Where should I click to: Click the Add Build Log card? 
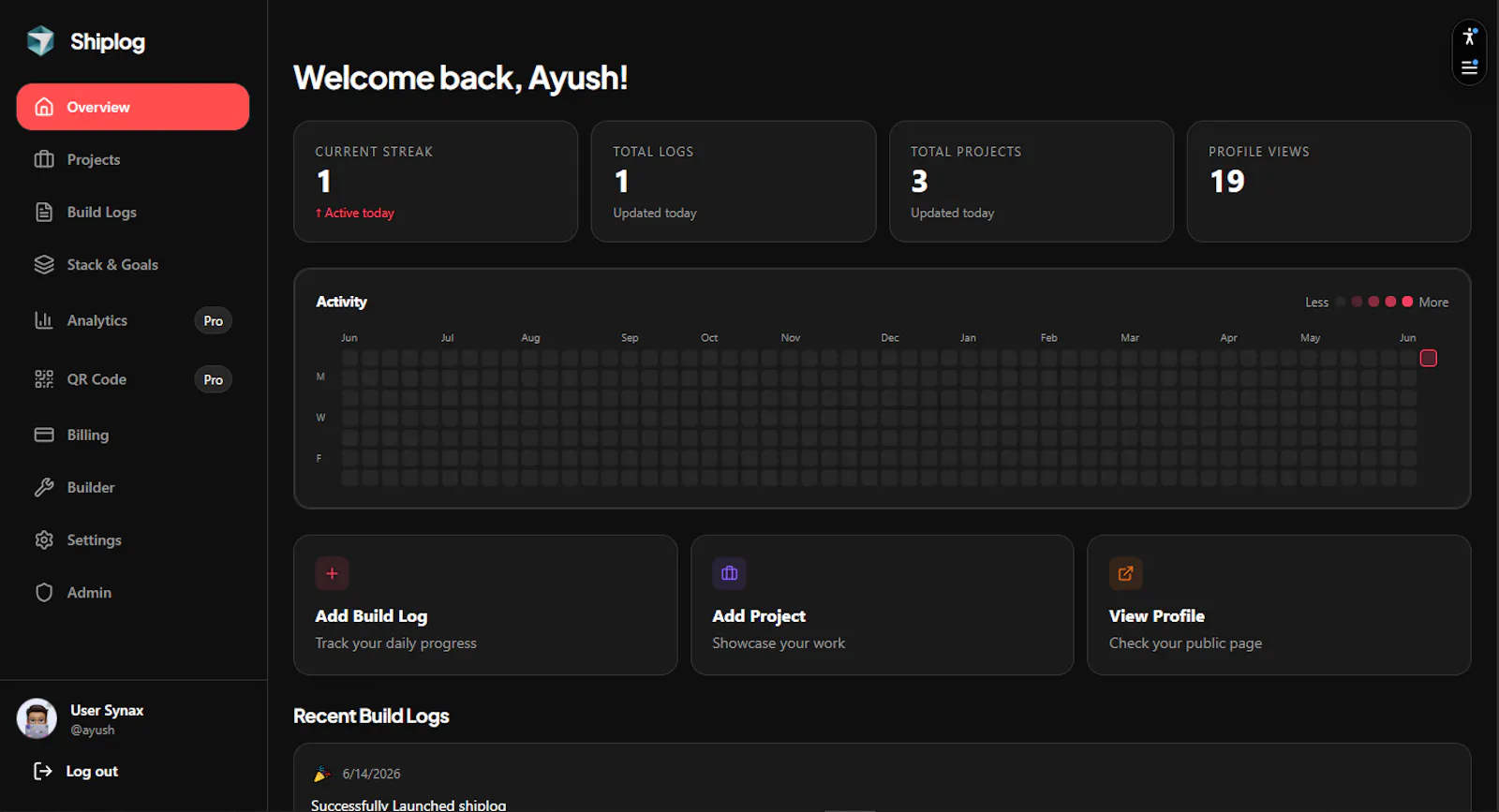coord(485,605)
